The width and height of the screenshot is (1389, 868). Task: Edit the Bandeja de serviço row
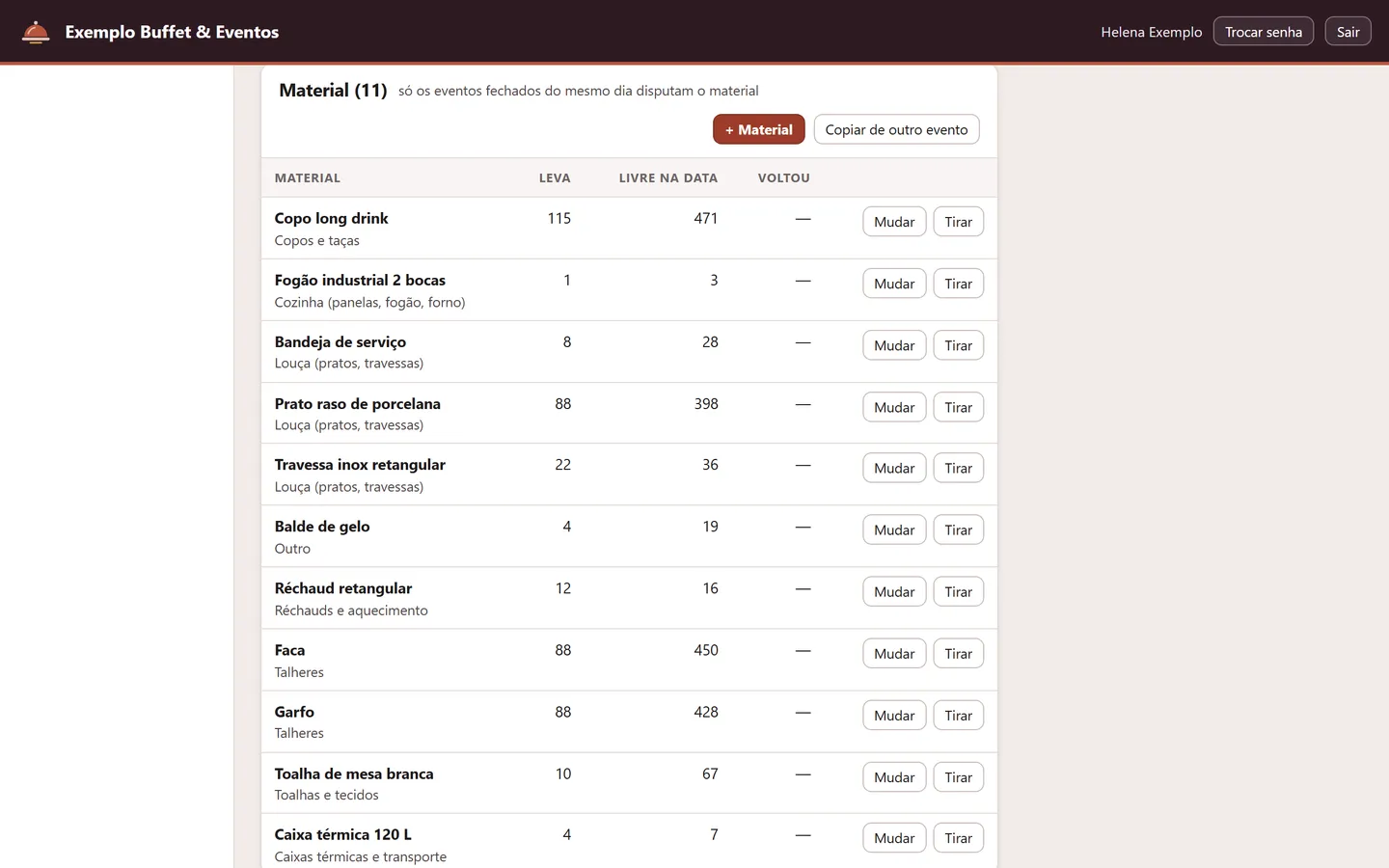(894, 345)
